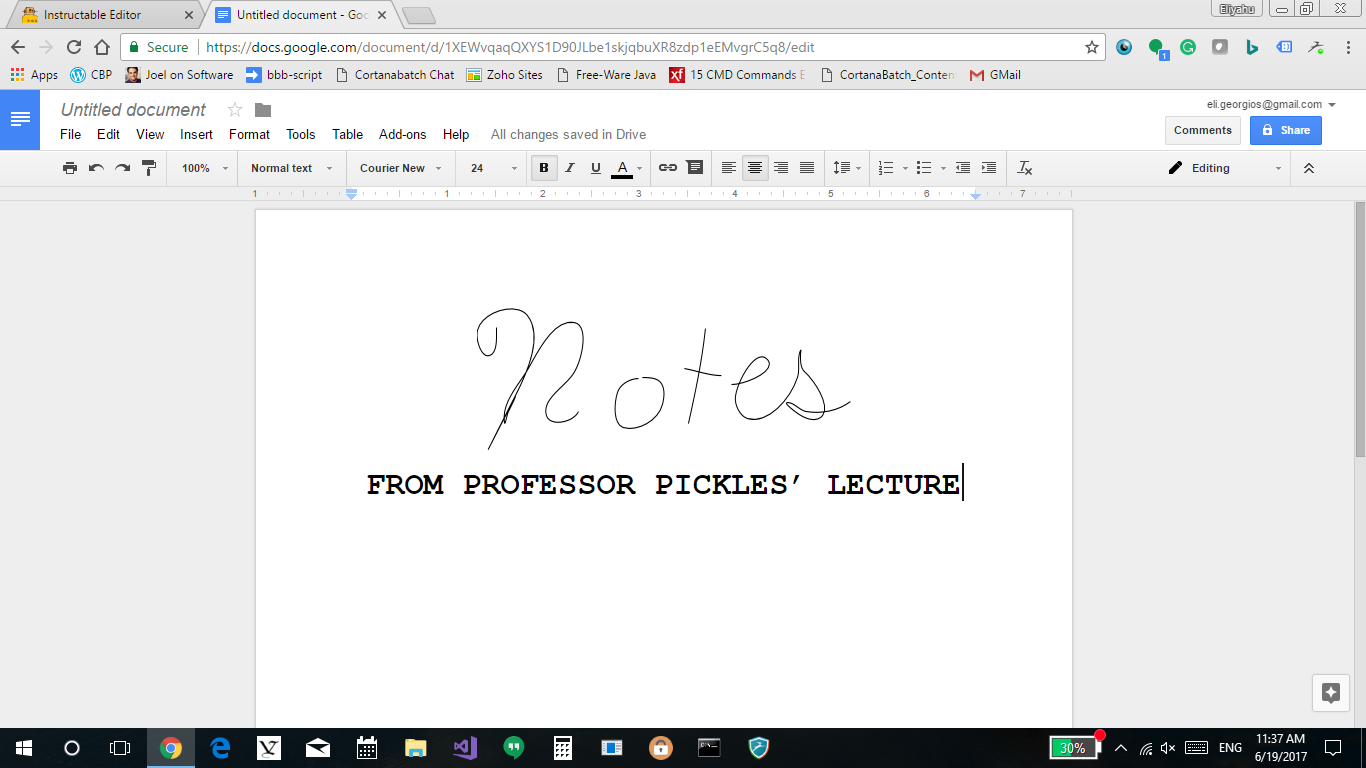1366x768 pixels.
Task: Open the 100% zoom dropdown
Action: [x=204, y=168]
